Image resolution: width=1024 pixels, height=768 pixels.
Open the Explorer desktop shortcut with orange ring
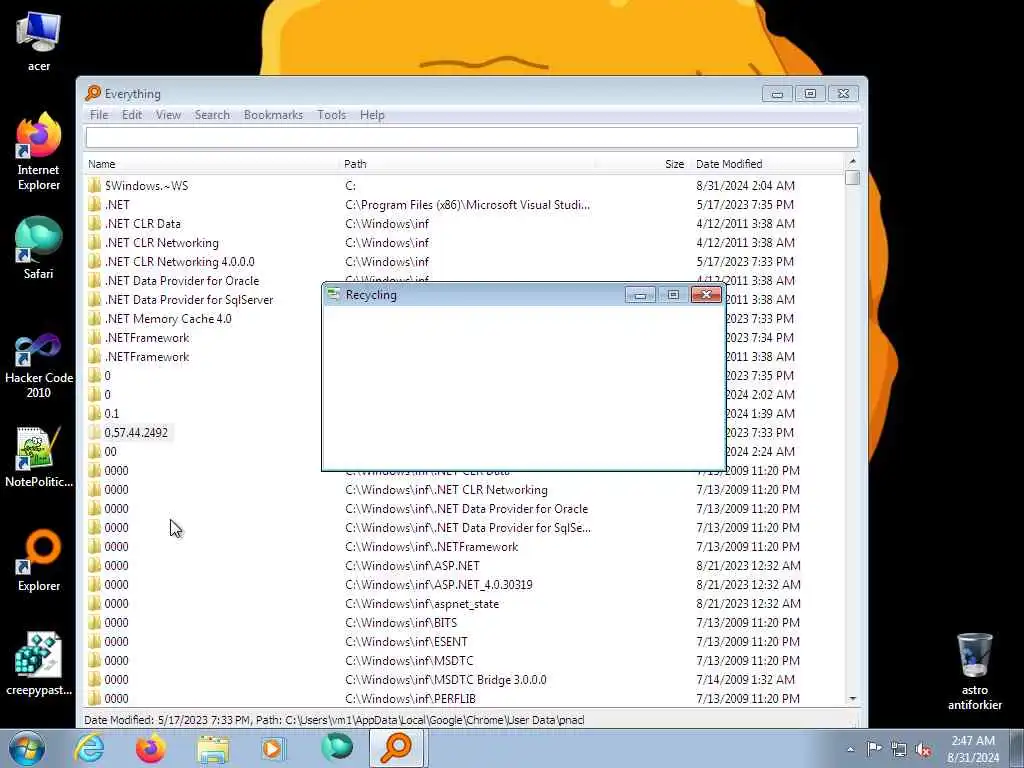(x=39, y=560)
